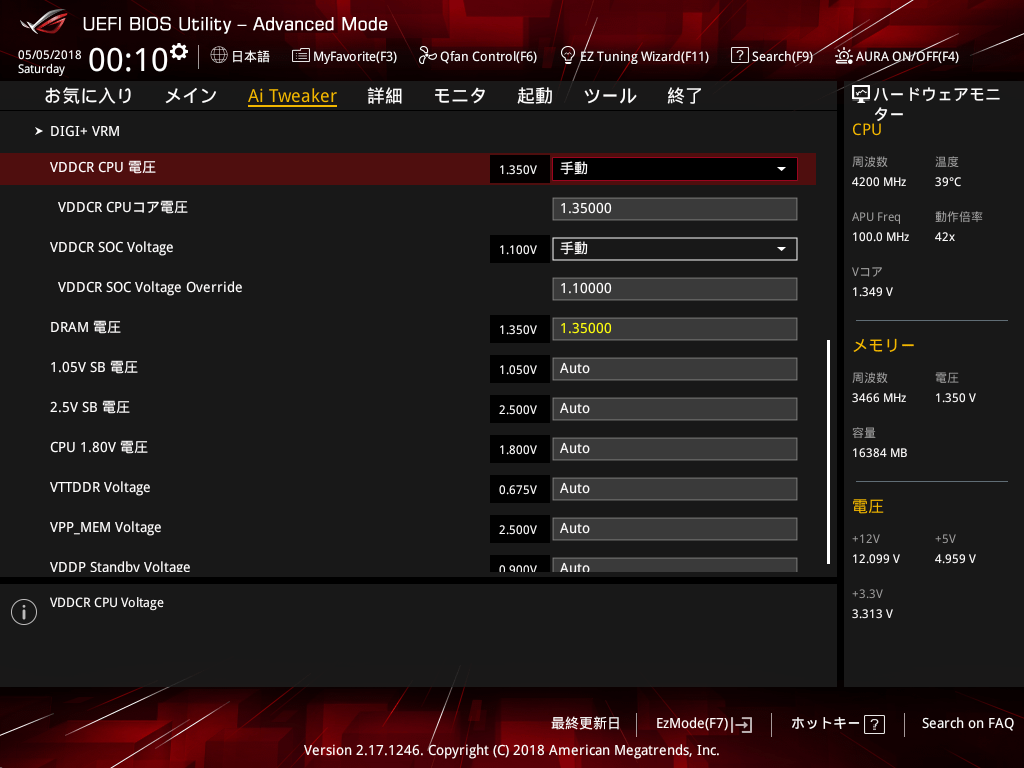The height and width of the screenshot is (768, 1024).
Task: Click the 1.05V SB 電圧 label
Action: (x=93, y=368)
